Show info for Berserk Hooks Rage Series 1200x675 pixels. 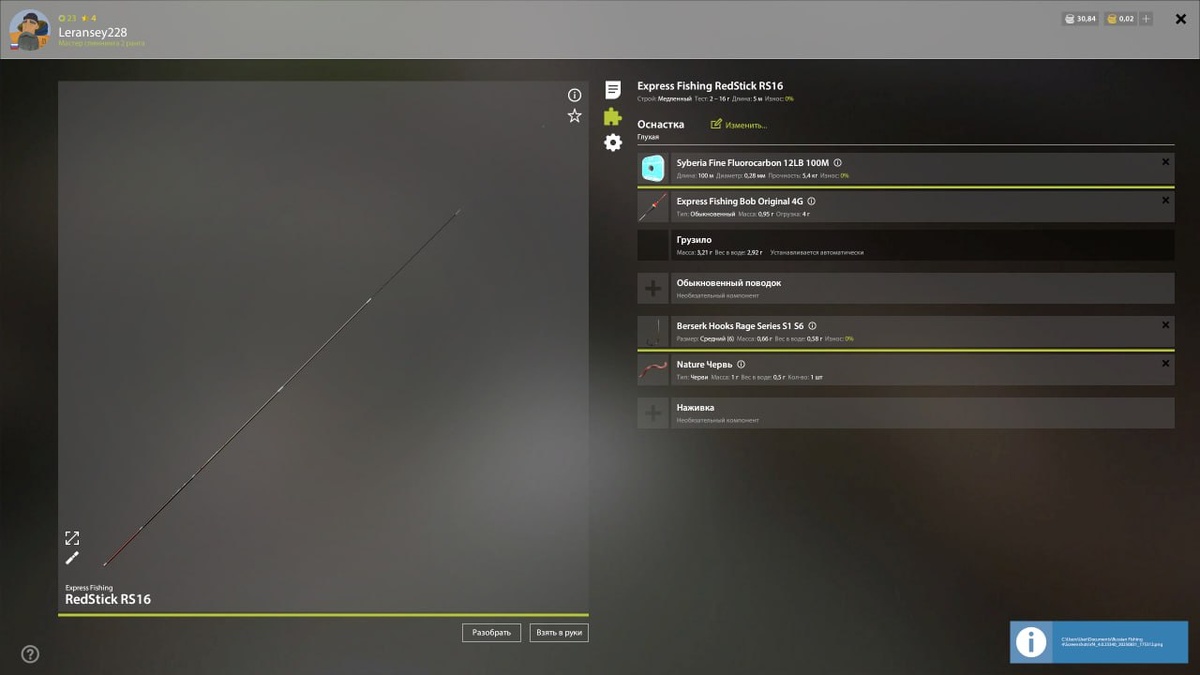(812, 326)
